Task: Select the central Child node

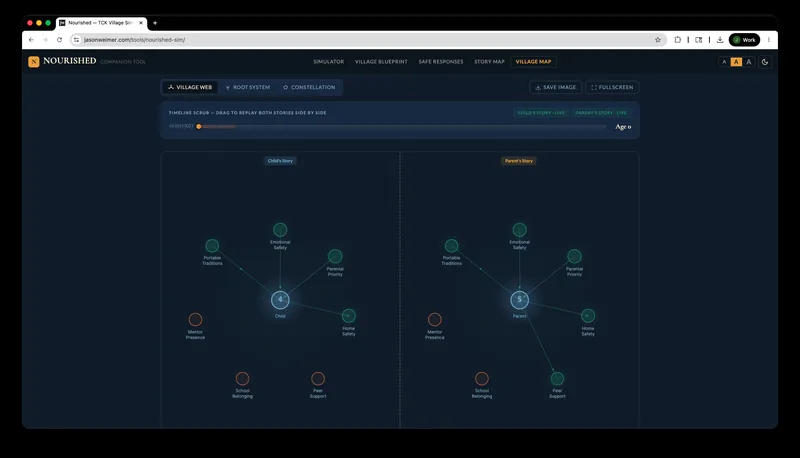Action: pyautogui.click(x=280, y=300)
